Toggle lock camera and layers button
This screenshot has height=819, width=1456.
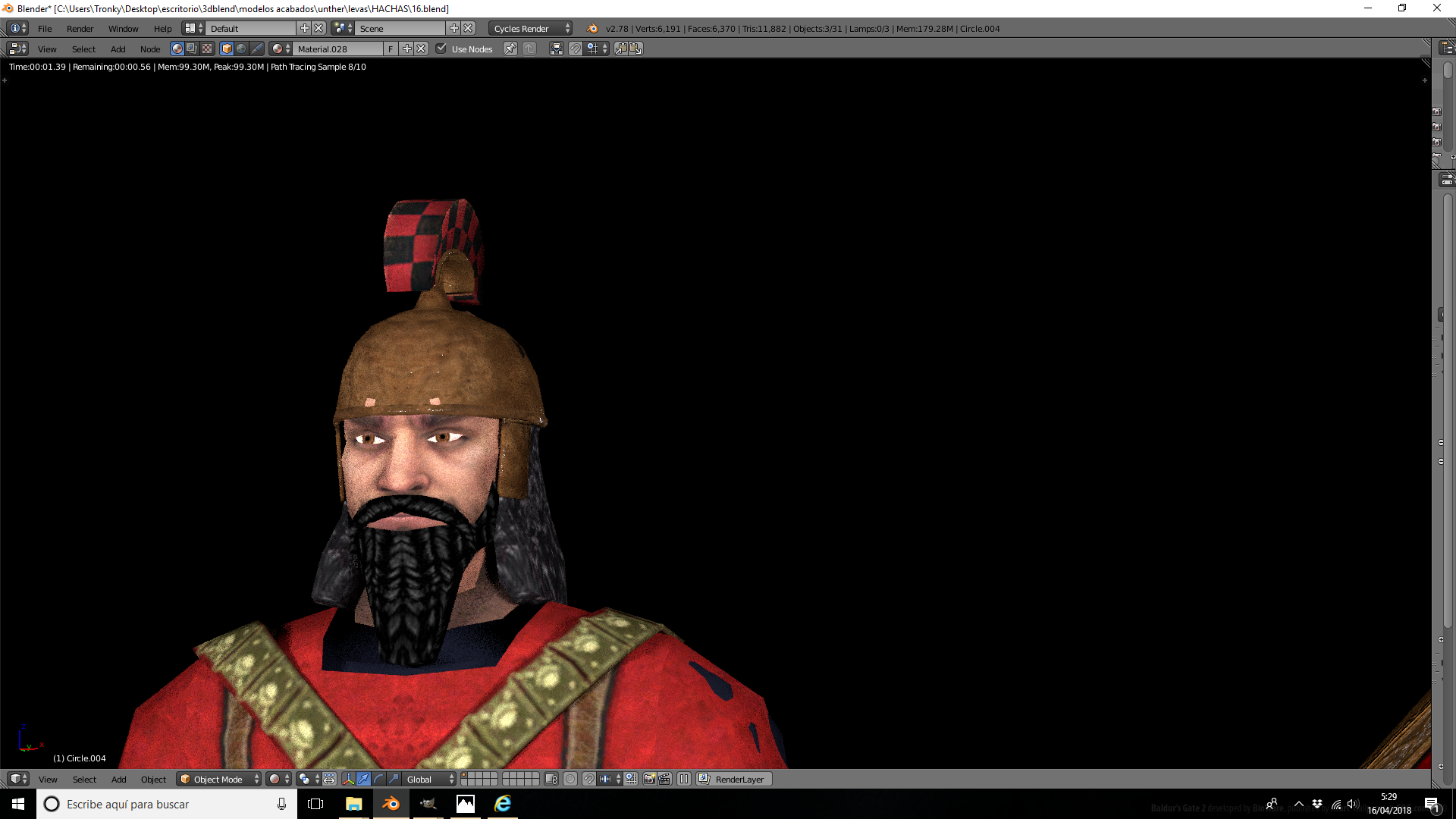pyautogui.click(x=551, y=779)
